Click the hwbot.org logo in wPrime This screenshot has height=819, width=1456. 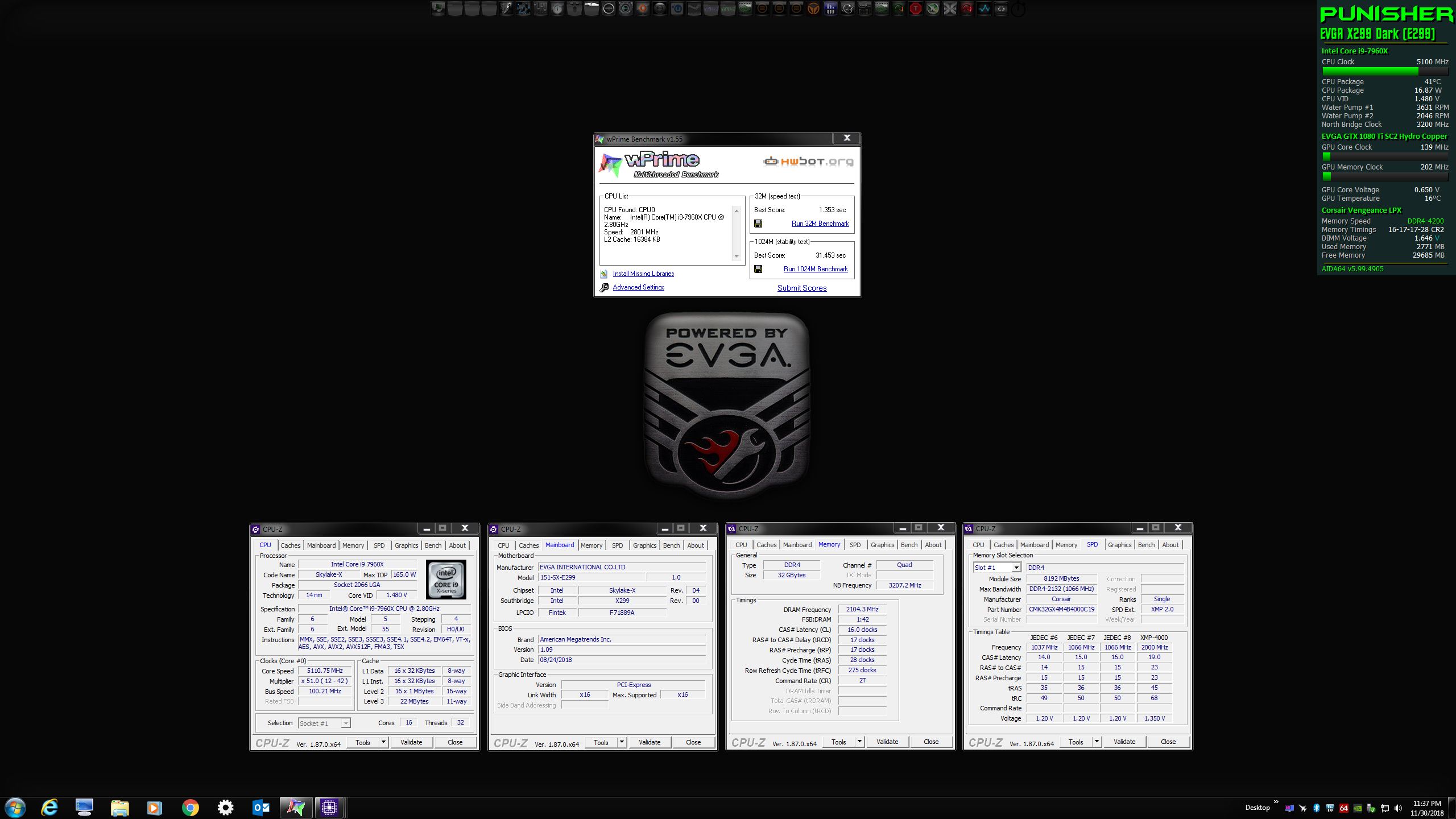(x=808, y=162)
